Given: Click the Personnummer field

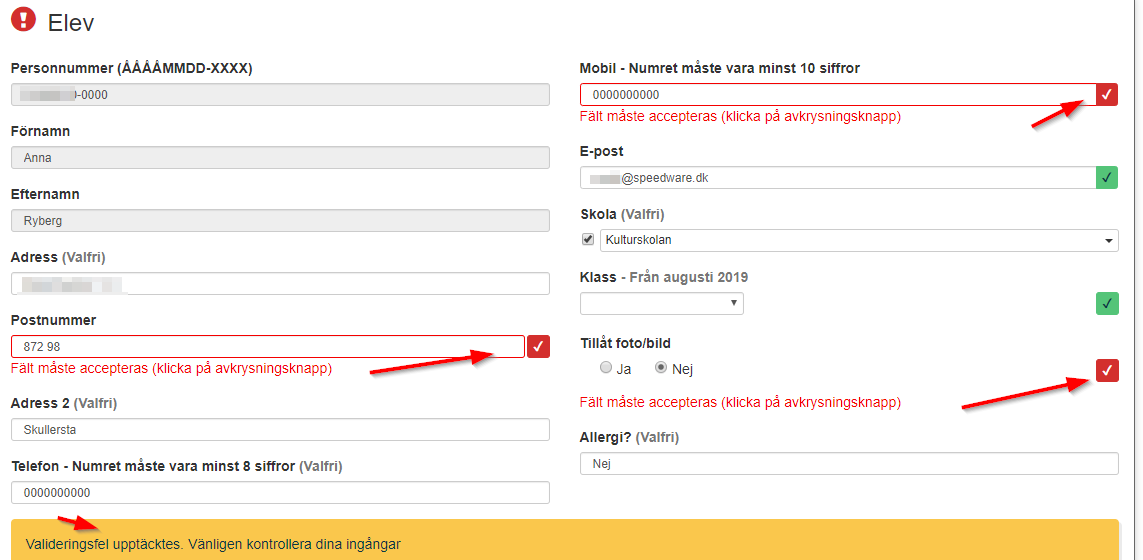Looking at the screenshot, I should coord(281,95).
